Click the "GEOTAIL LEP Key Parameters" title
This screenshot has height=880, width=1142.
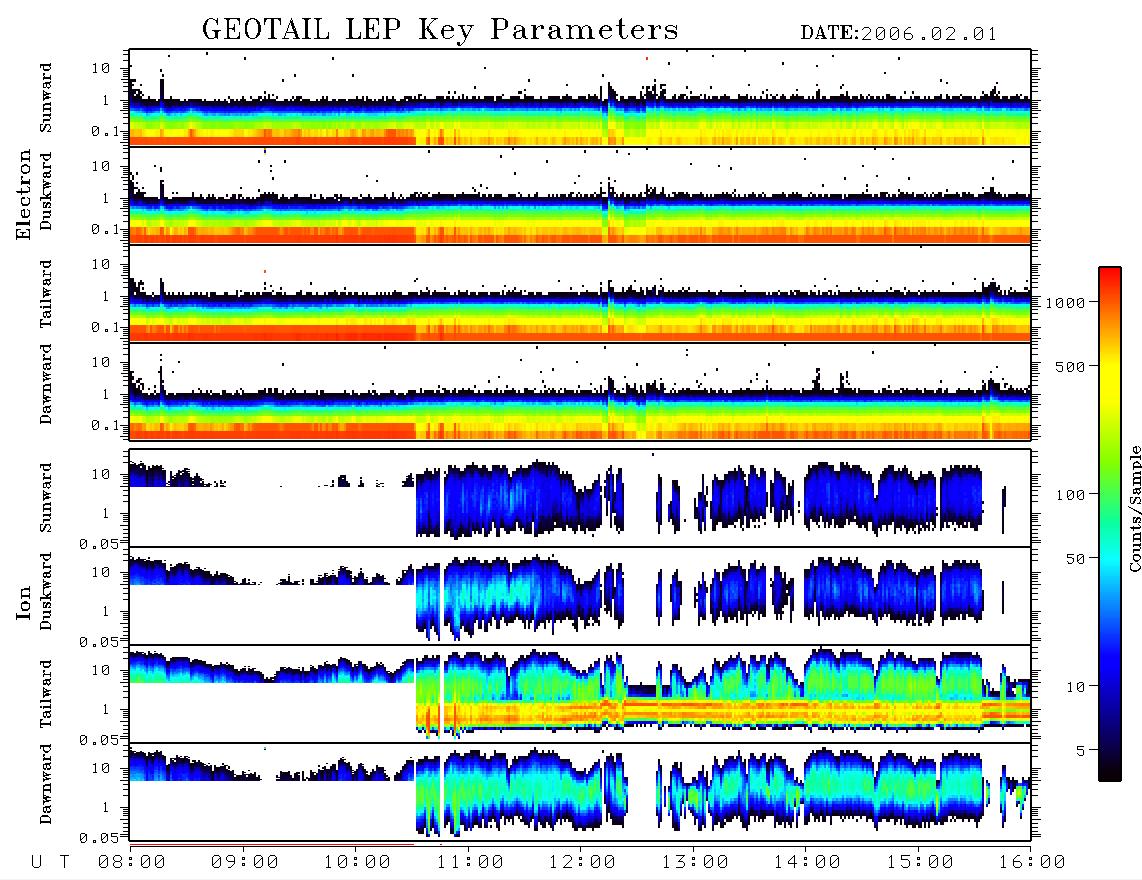click(x=440, y=30)
